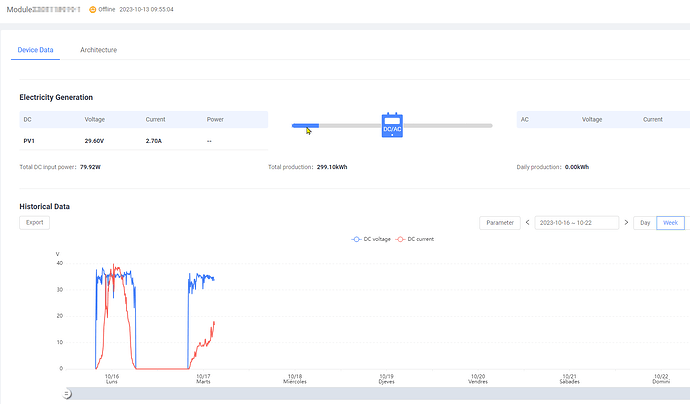This screenshot has width=690, height=404.
Task: Click the orange Offline status icon
Action: tap(92, 10)
